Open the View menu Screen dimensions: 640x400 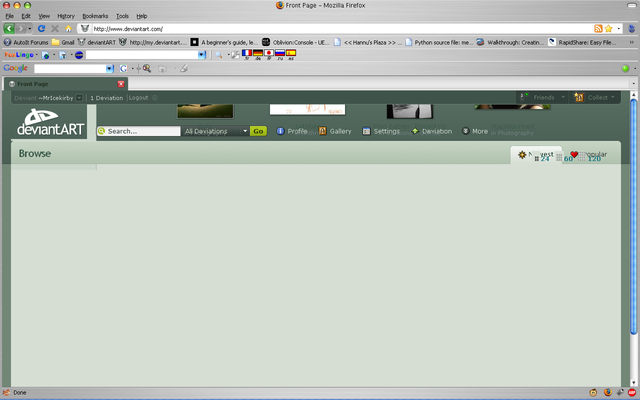[44, 16]
